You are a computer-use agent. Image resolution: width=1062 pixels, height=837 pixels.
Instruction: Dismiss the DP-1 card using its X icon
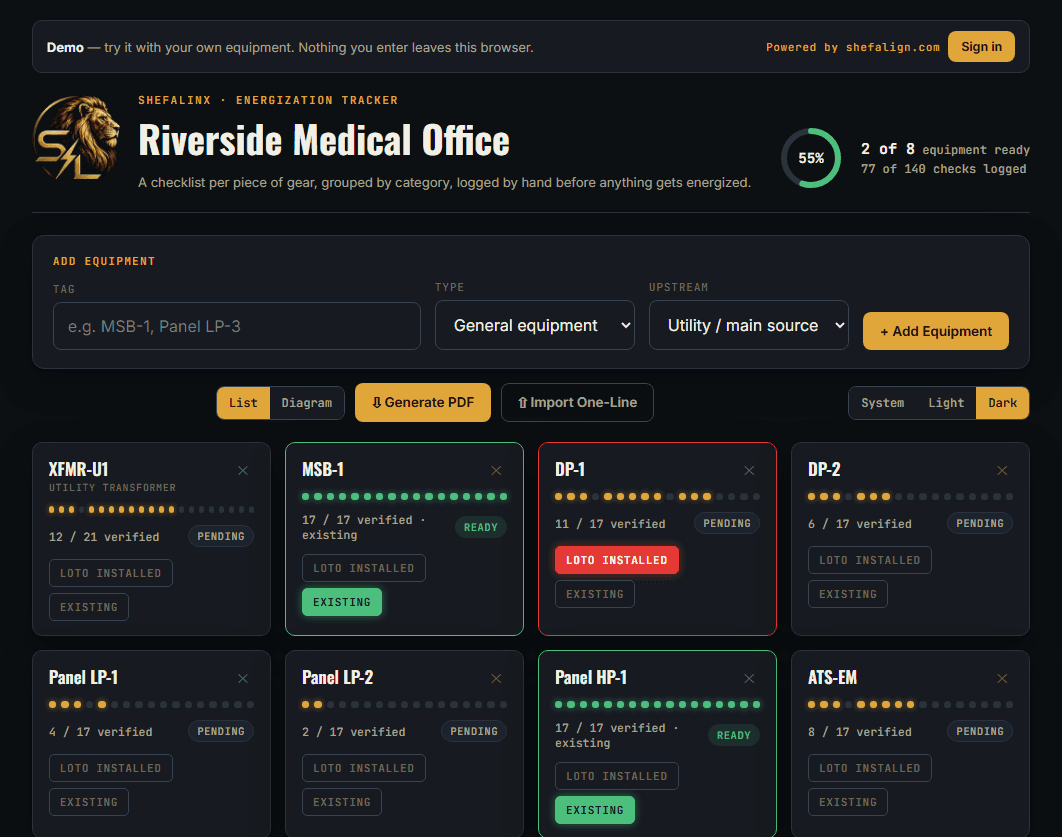click(749, 471)
